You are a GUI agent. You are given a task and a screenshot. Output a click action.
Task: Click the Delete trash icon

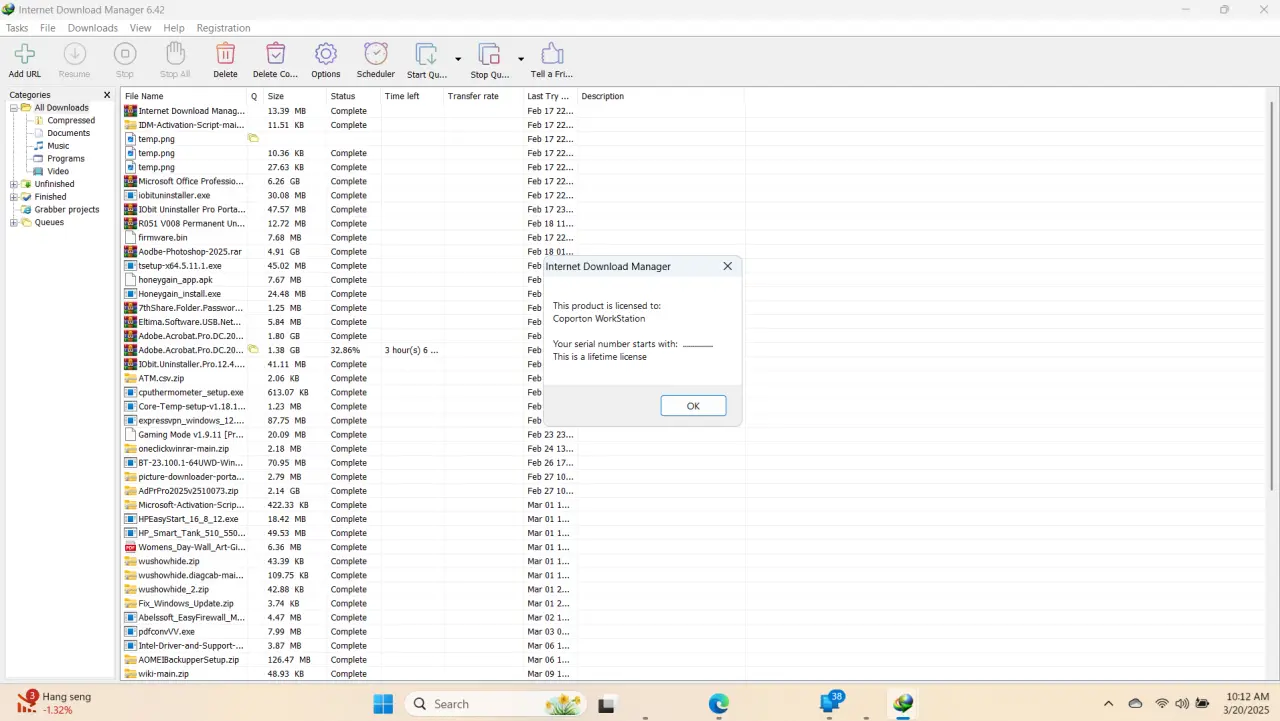click(226, 54)
